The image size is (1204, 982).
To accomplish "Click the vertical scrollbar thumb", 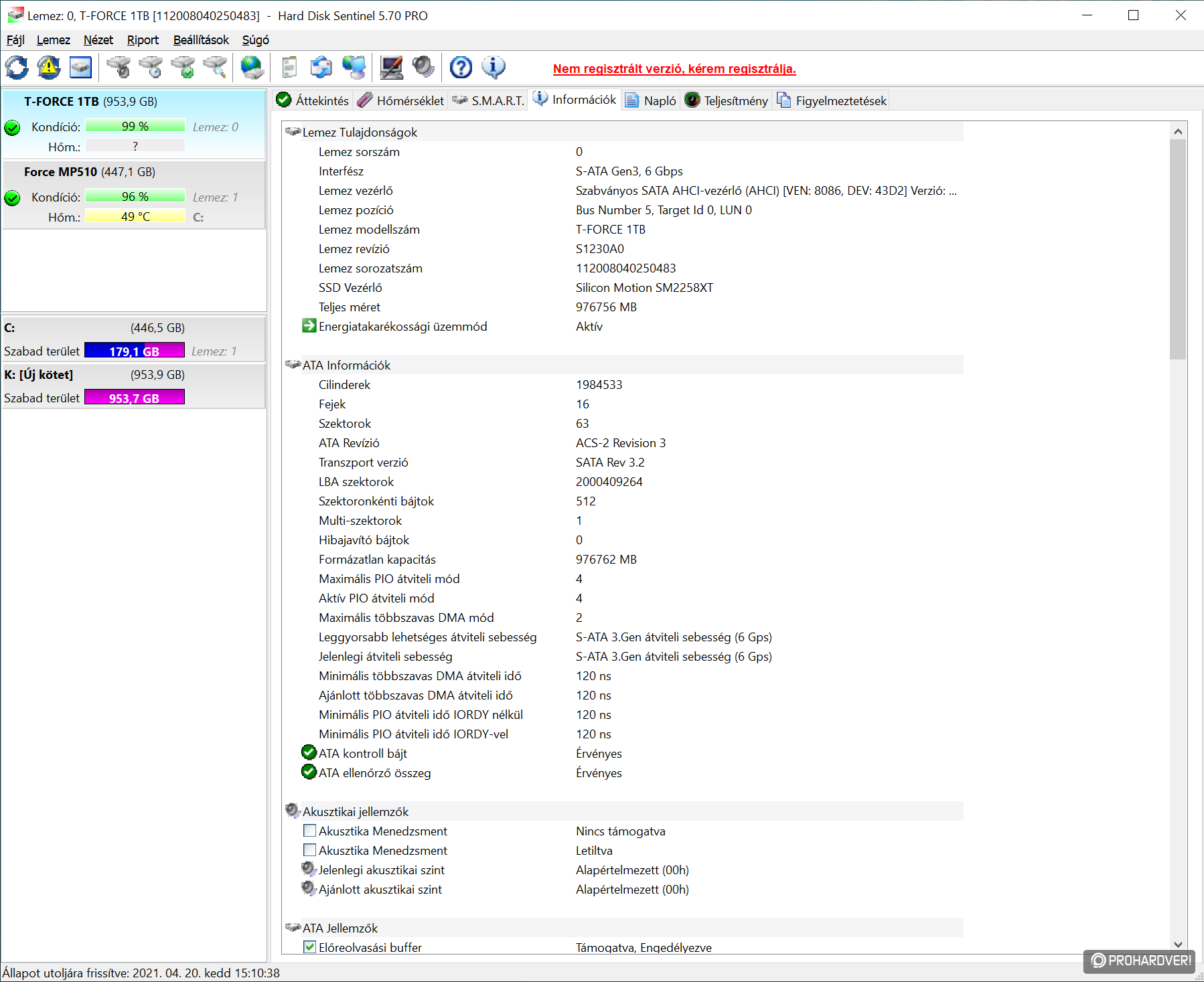I will click(x=1178, y=249).
